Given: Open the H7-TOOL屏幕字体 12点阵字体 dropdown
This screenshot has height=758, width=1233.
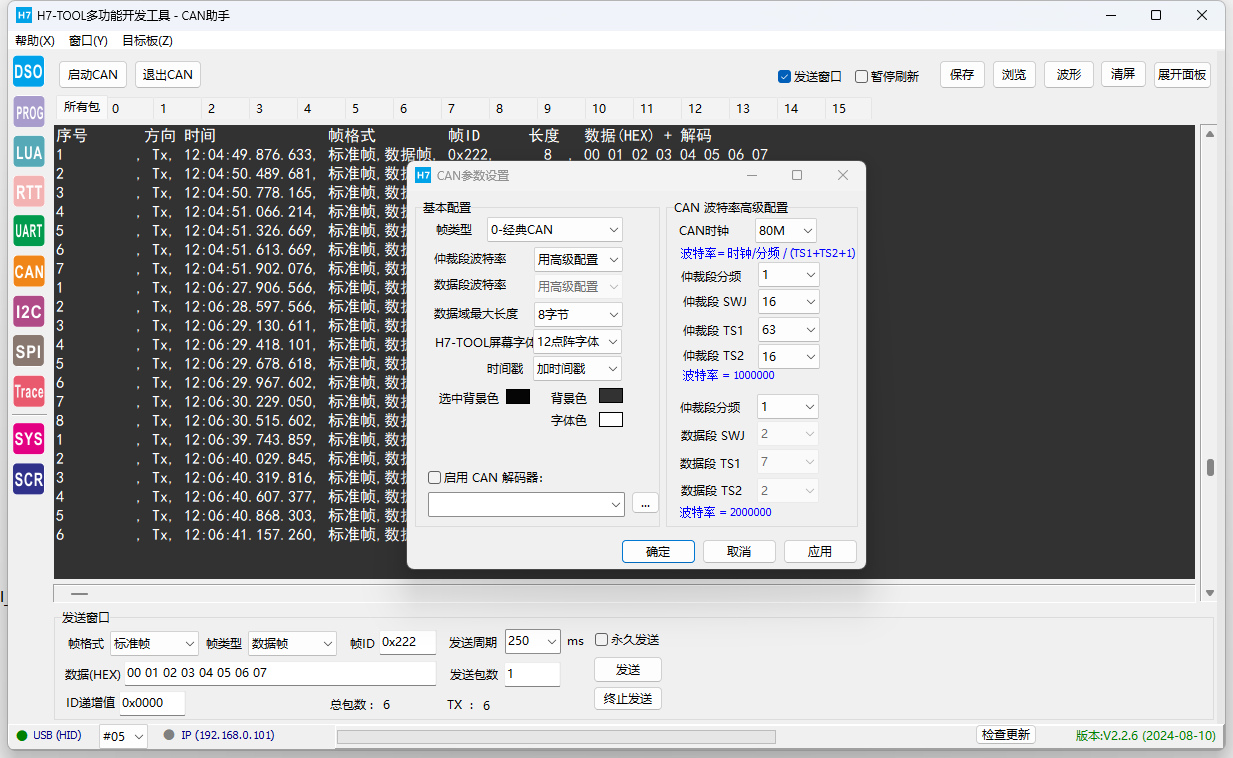Looking at the screenshot, I should coord(578,342).
